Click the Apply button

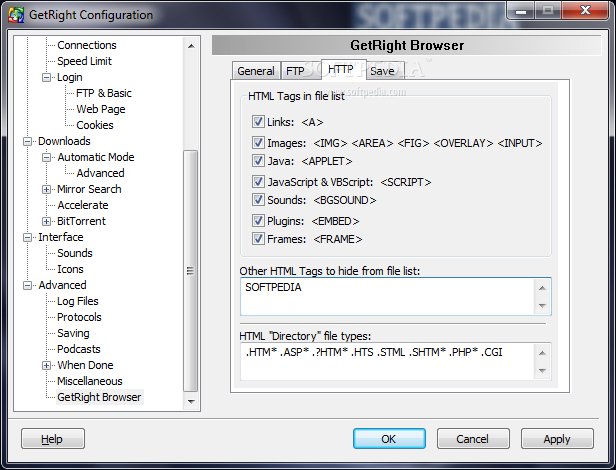557,439
